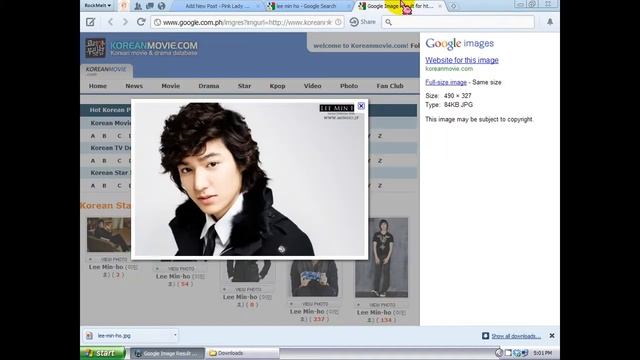Image resolution: width=640 pixels, height=360 pixels.
Task: Go back with the back arrow
Action: [x=110, y=22]
